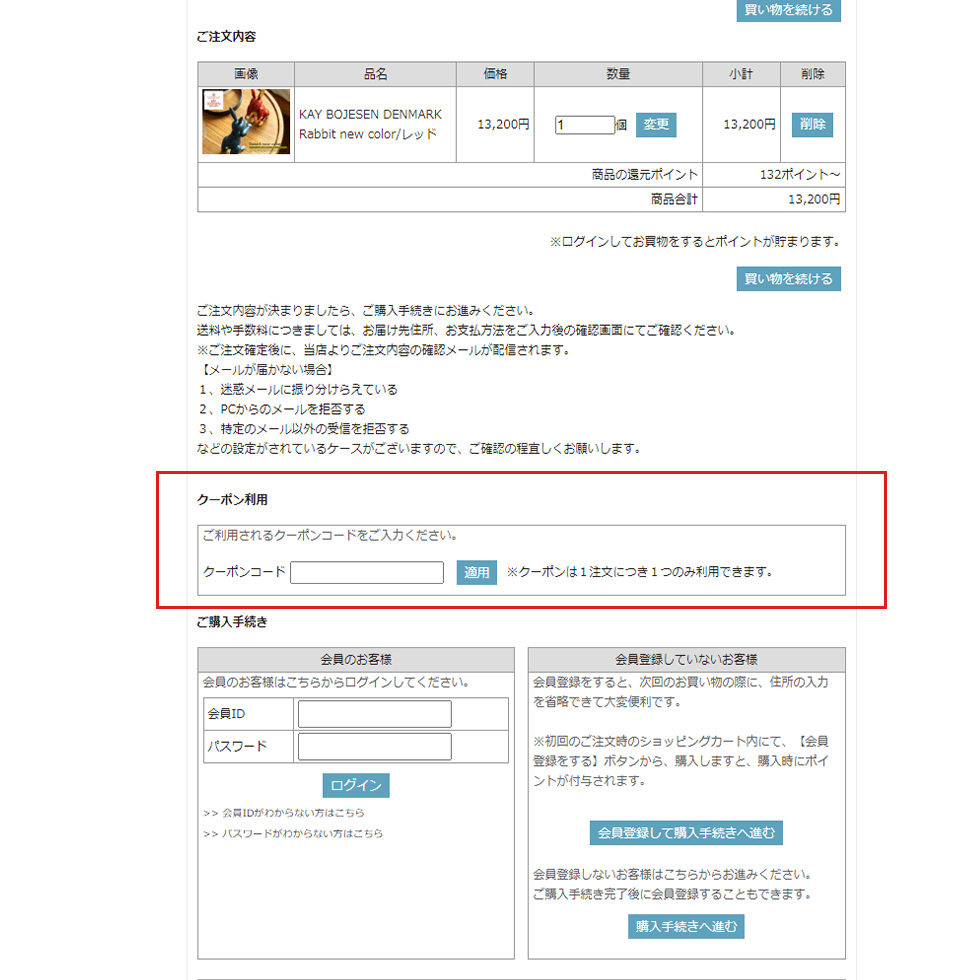Click 買い物を続ける button below the points notice

pyautogui.click(x=788, y=279)
